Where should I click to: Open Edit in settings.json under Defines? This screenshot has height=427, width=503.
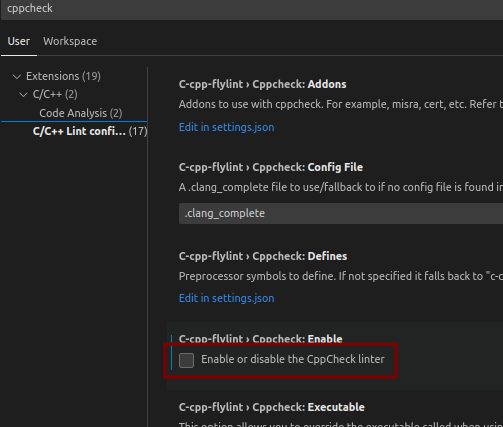[227, 298]
